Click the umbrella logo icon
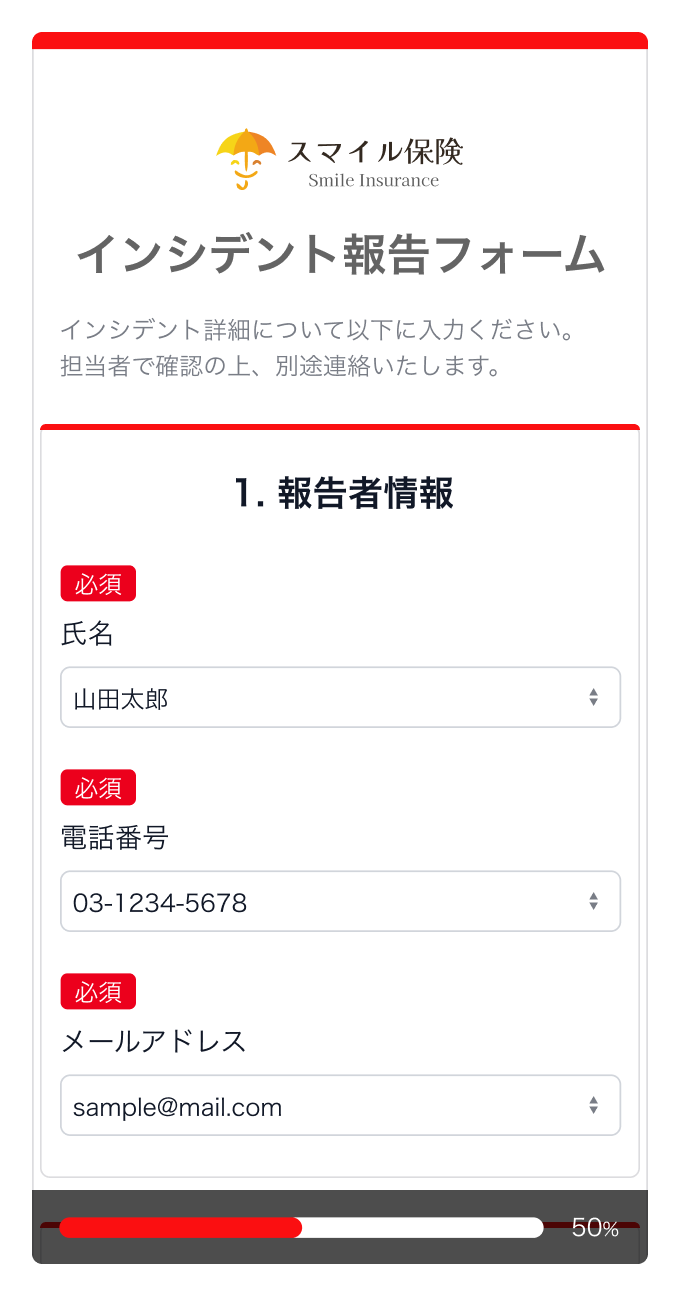Screen dimensions: 680x1296 tap(246, 157)
